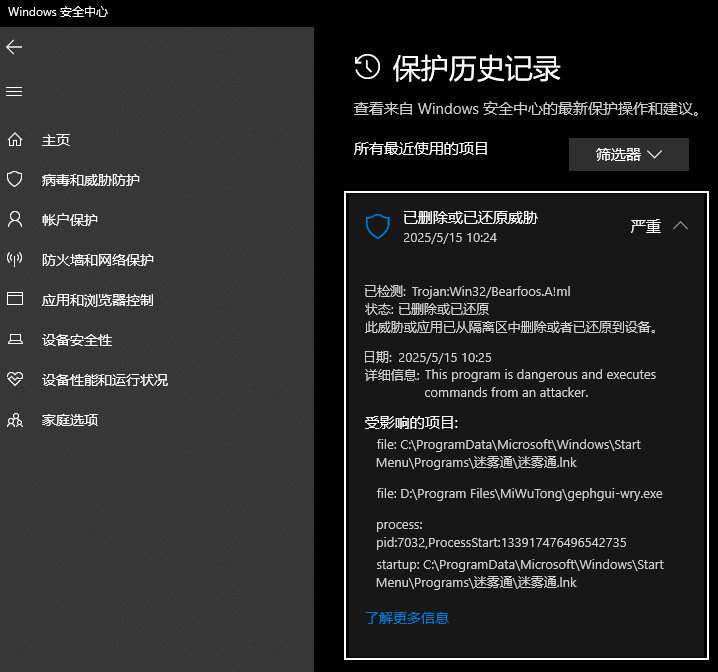Image resolution: width=718 pixels, height=672 pixels.
Task: Click the person icon for 帐户保护
Action: (15, 219)
